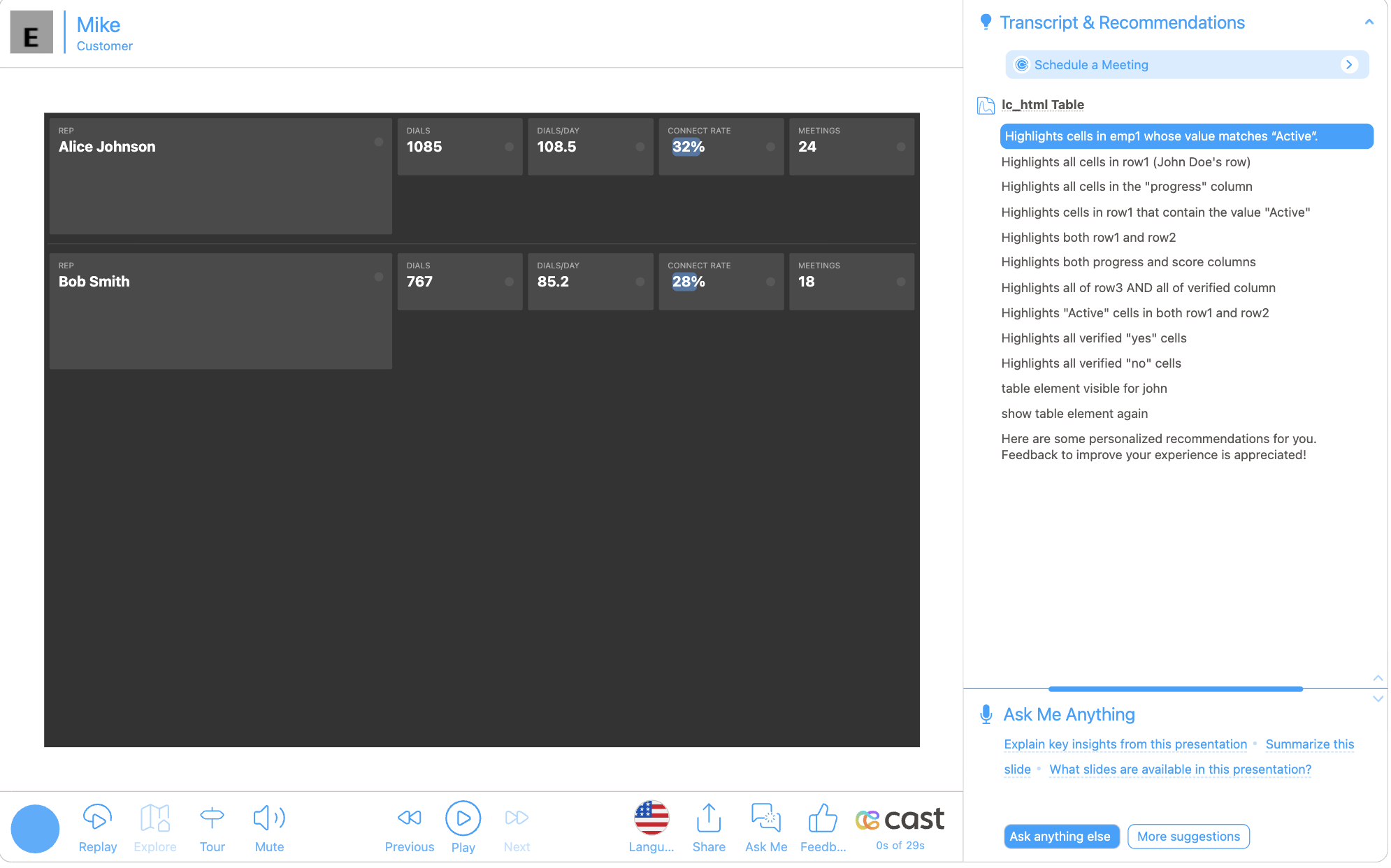Select "Highlights all verified "yes" cells" entry
This screenshot has width=1391, height=868.
[x=1093, y=338]
